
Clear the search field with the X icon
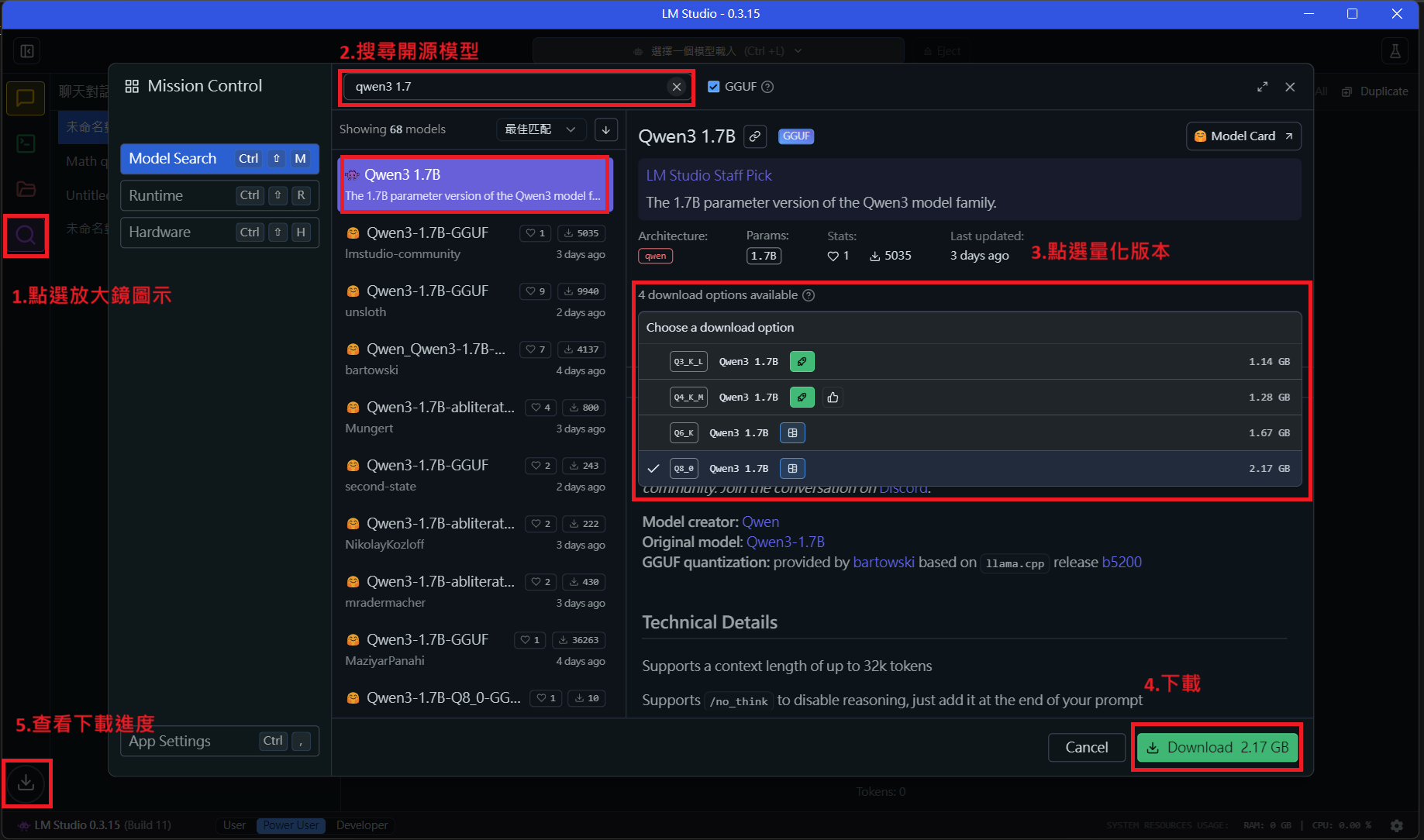point(677,87)
